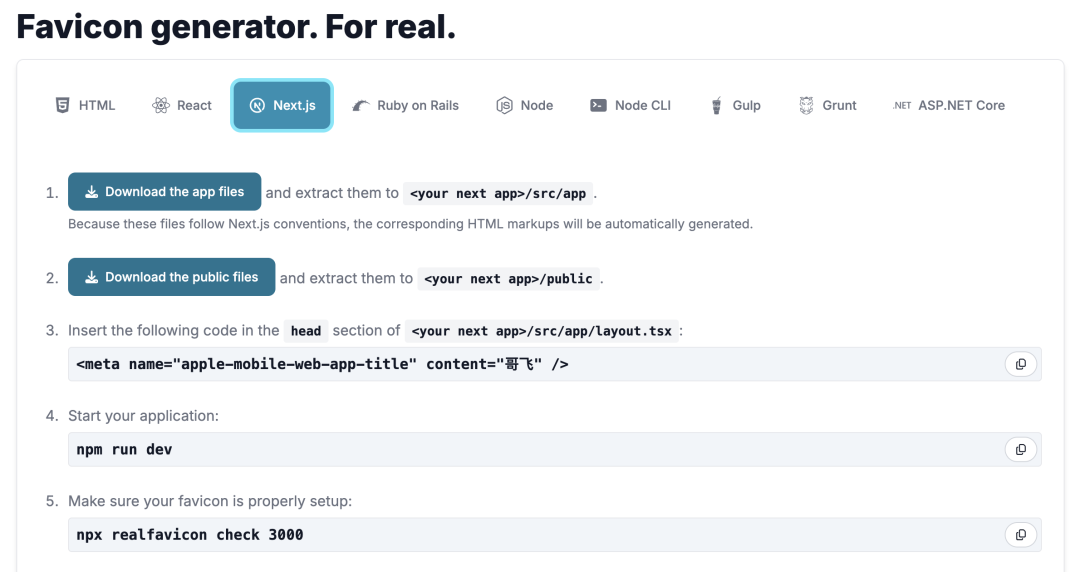This screenshot has height=572, width=1080.
Task: Open the Grunt tab
Action: pyautogui.click(x=828, y=105)
